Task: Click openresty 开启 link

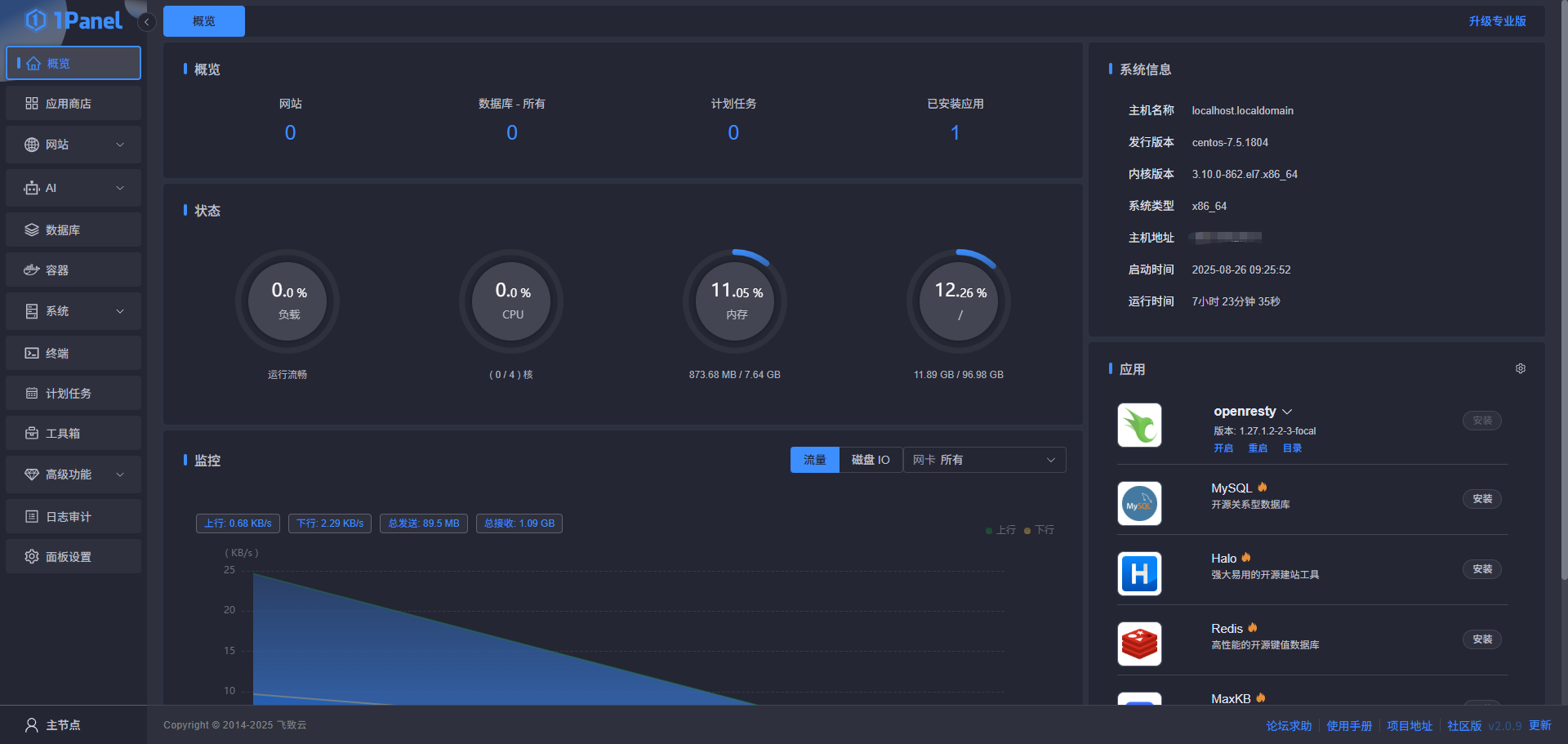Action: point(1223,448)
